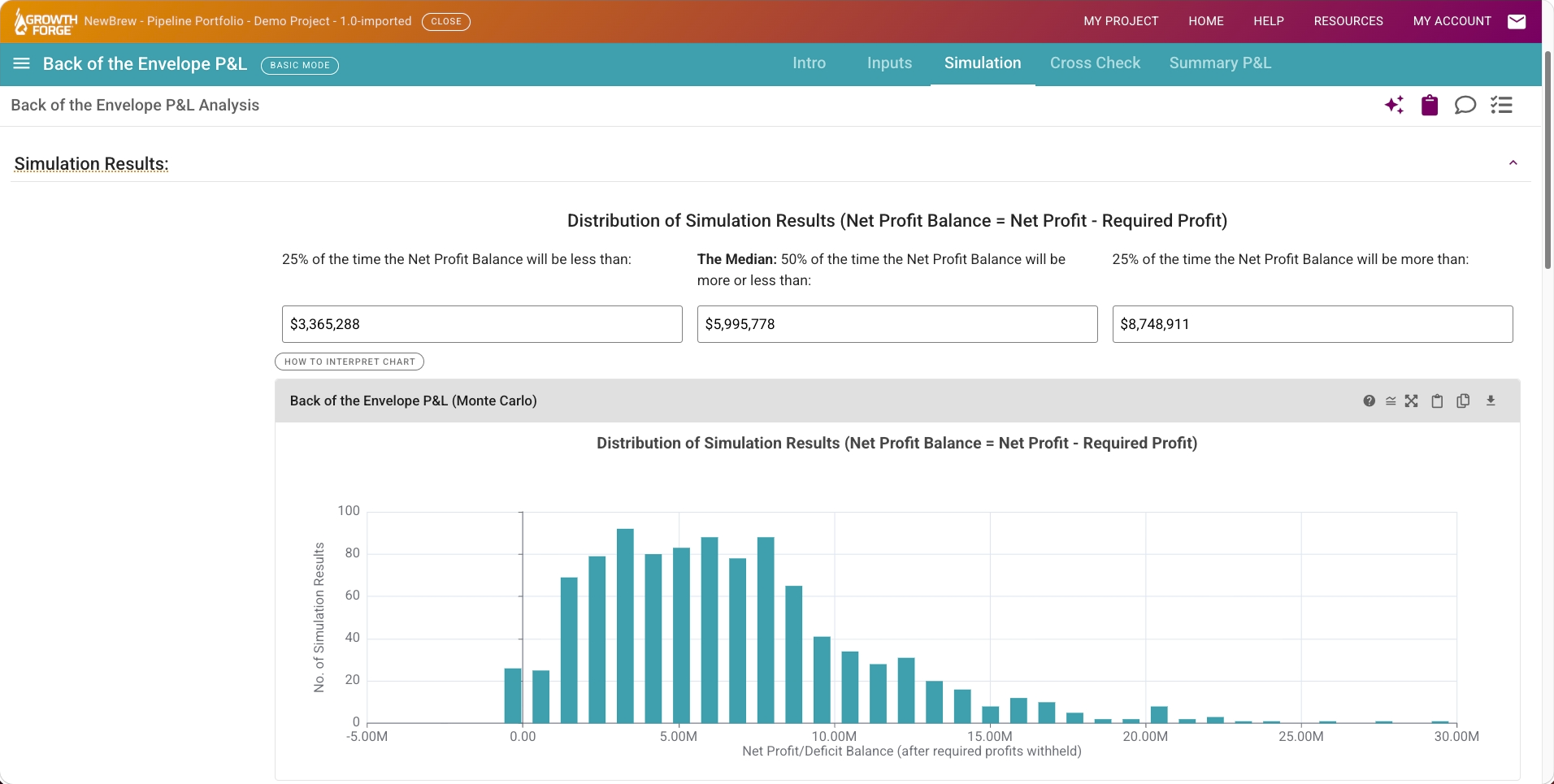Switch to the Cross Check tab
Screen dimensions: 1554x784
coord(1095,63)
